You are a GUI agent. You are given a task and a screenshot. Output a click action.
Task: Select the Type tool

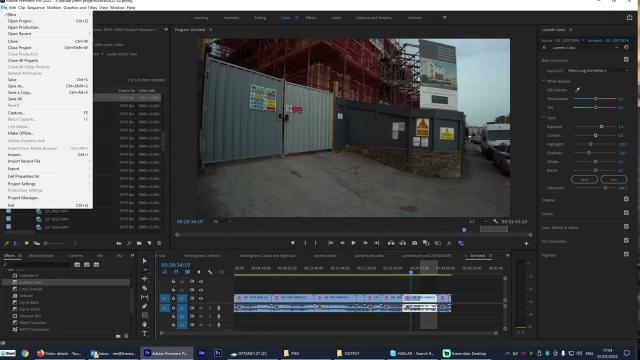pyautogui.click(x=144, y=333)
